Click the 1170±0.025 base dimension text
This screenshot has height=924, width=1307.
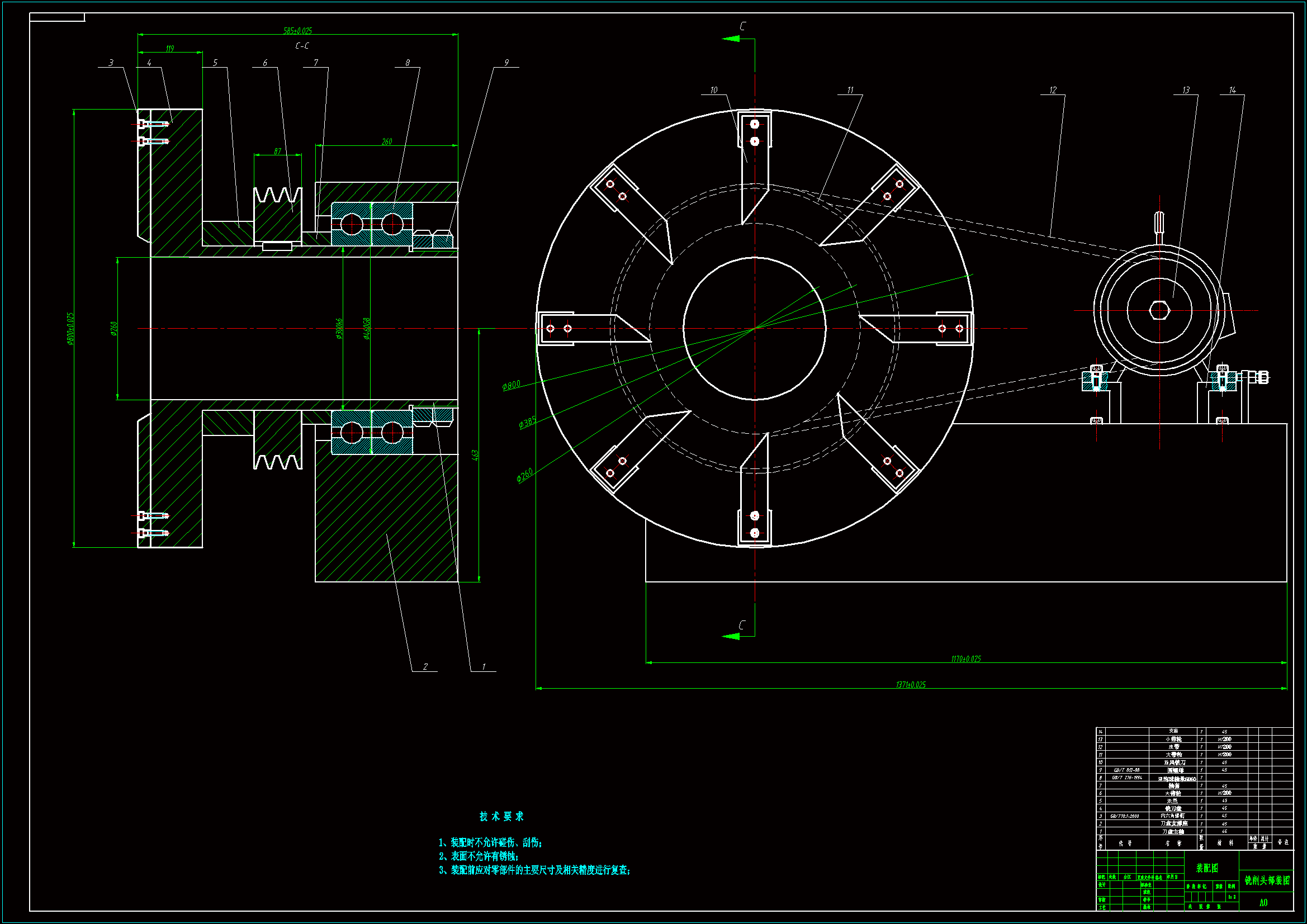(966, 658)
